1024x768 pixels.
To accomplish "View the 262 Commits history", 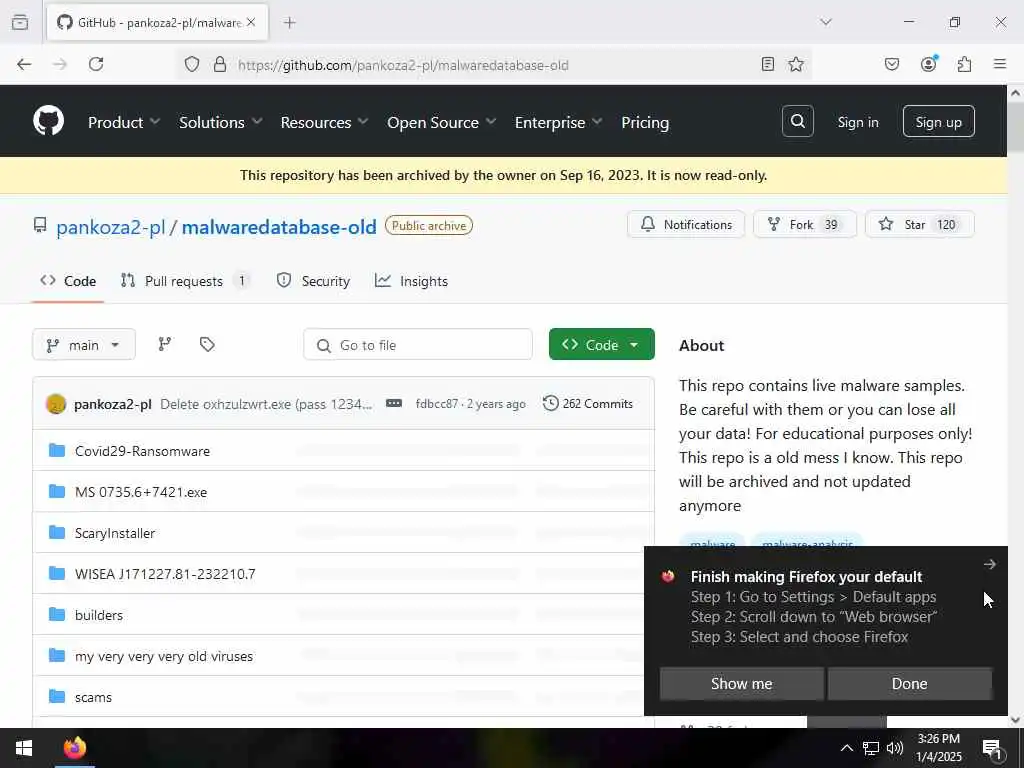I will tap(588, 404).
